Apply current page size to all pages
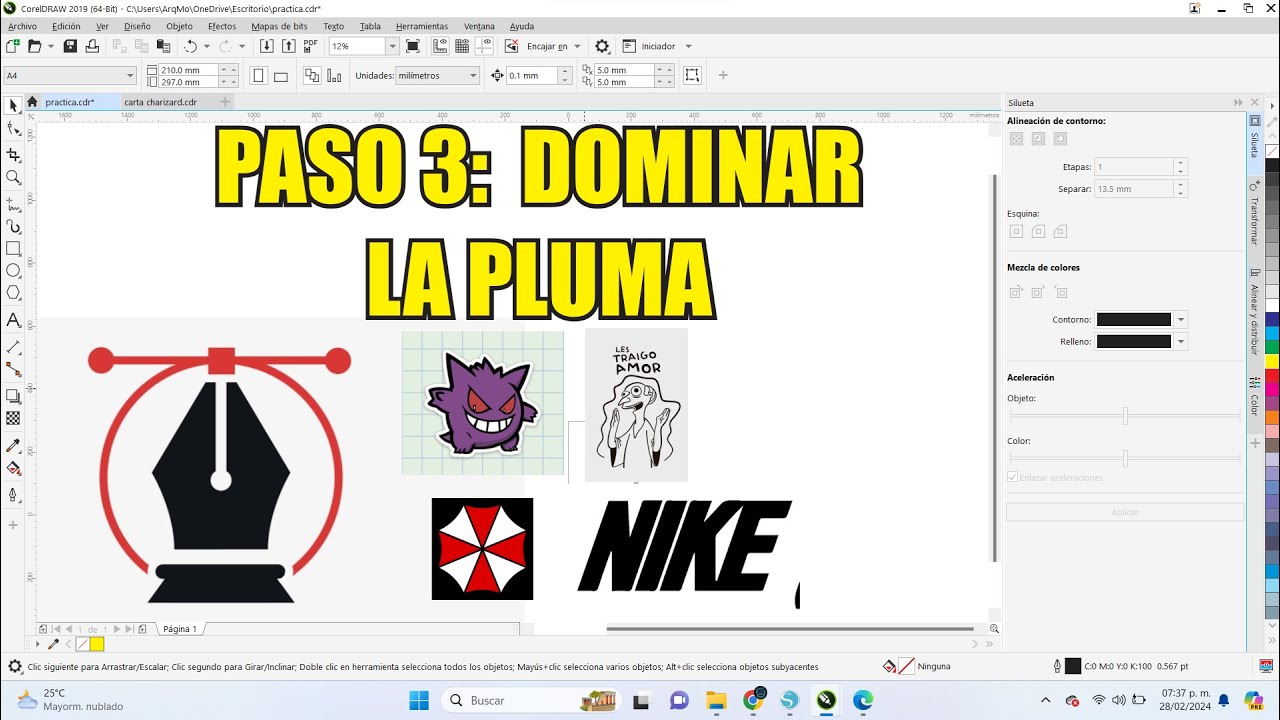1280x720 pixels. [311, 75]
